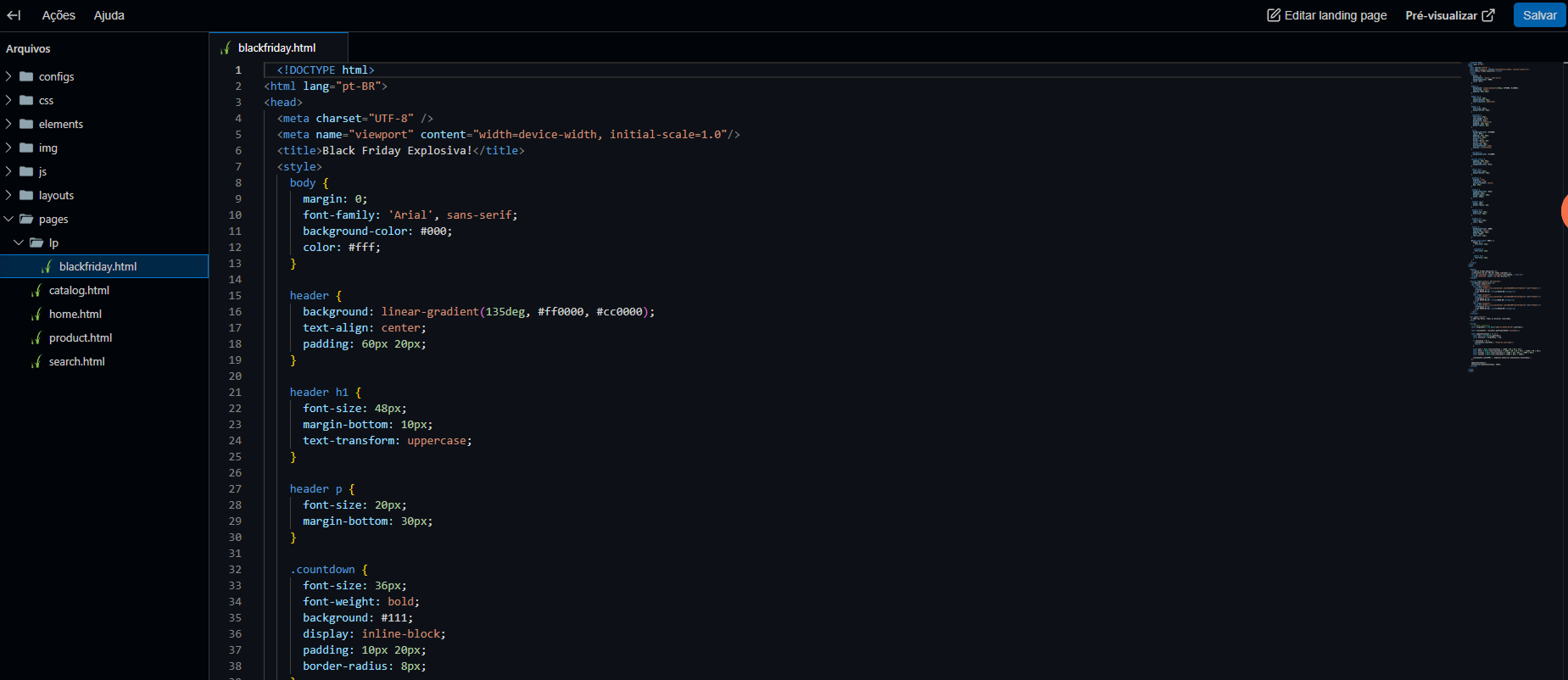Expand the layouts folder chevron
1568x680 pixels.
coord(8,195)
